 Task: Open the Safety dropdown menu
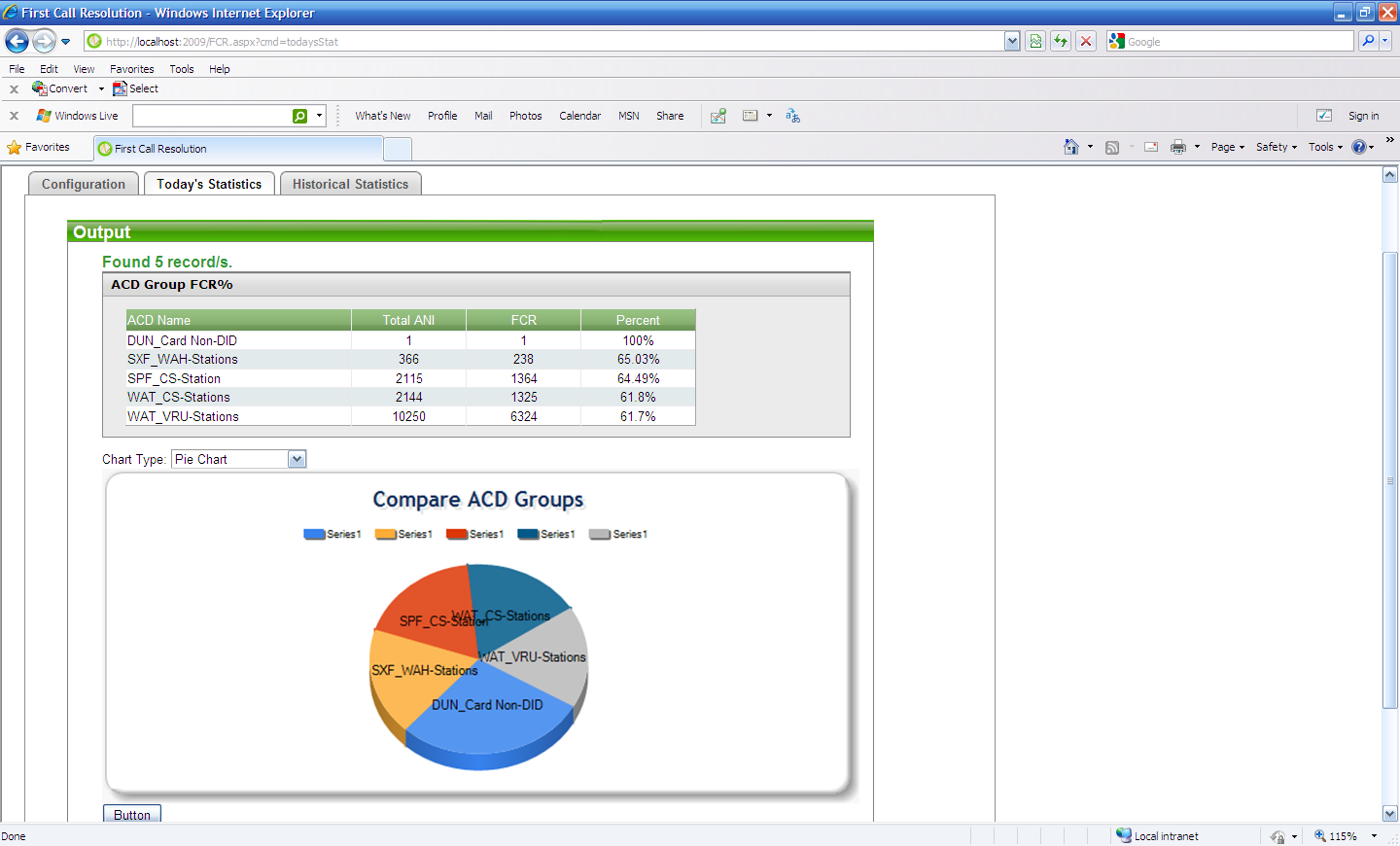[x=1277, y=147]
